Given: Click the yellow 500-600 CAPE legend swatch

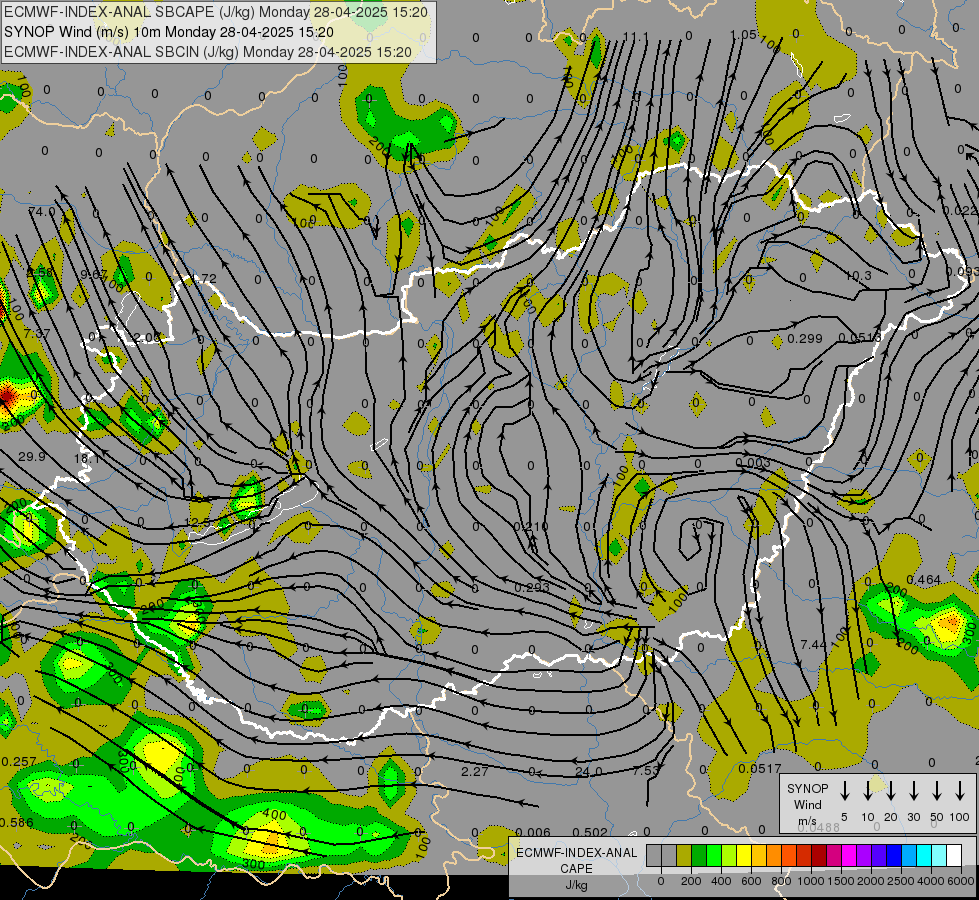Looking at the screenshot, I should [744, 855].
